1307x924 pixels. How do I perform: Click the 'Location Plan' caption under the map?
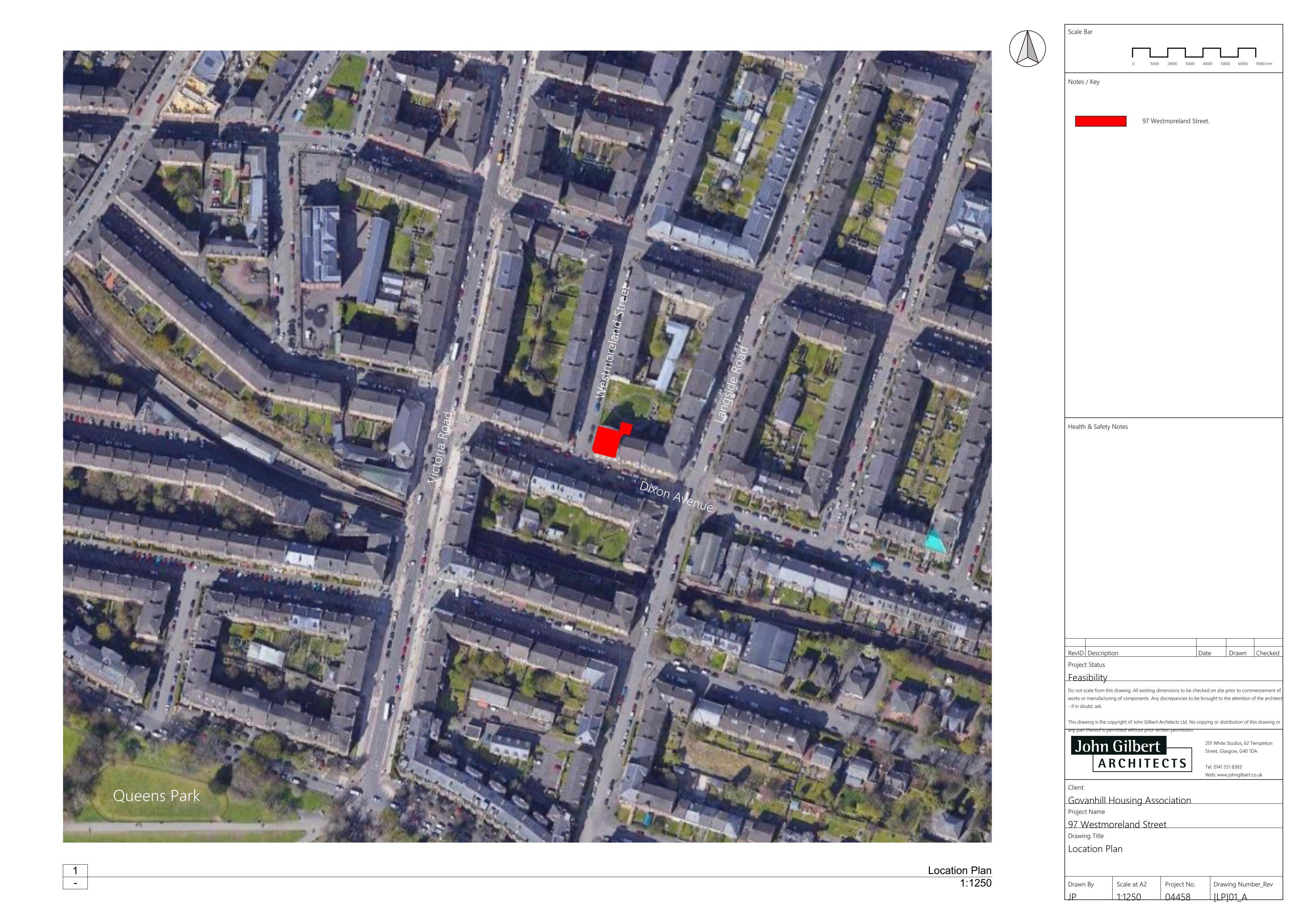tap(960, 870)
